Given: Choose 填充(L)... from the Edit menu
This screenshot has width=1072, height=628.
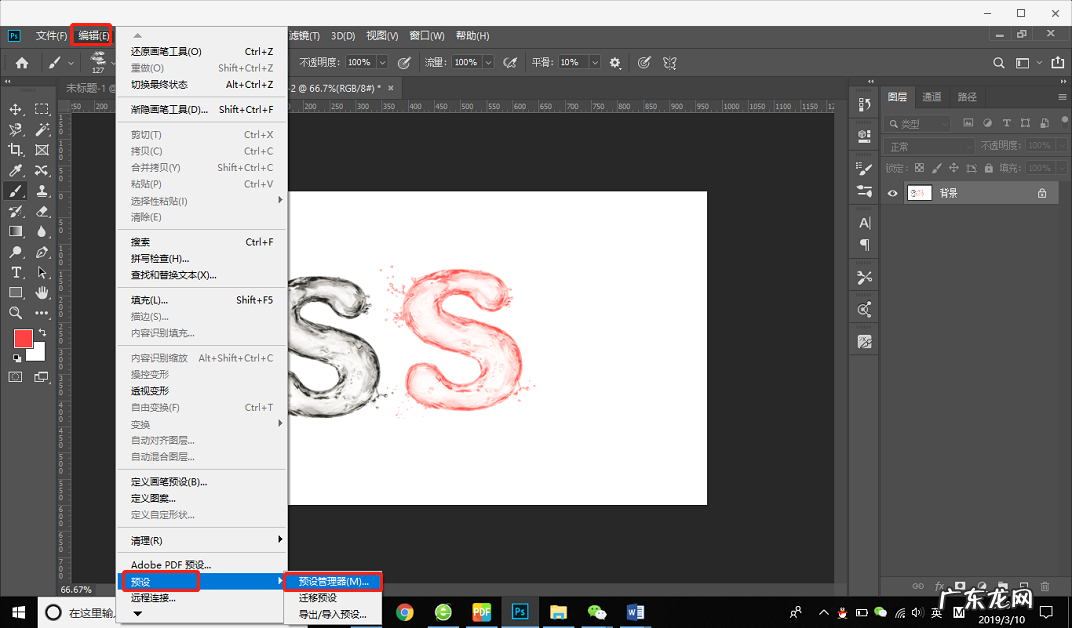Looking at the screenshot, I should [149, 300].
